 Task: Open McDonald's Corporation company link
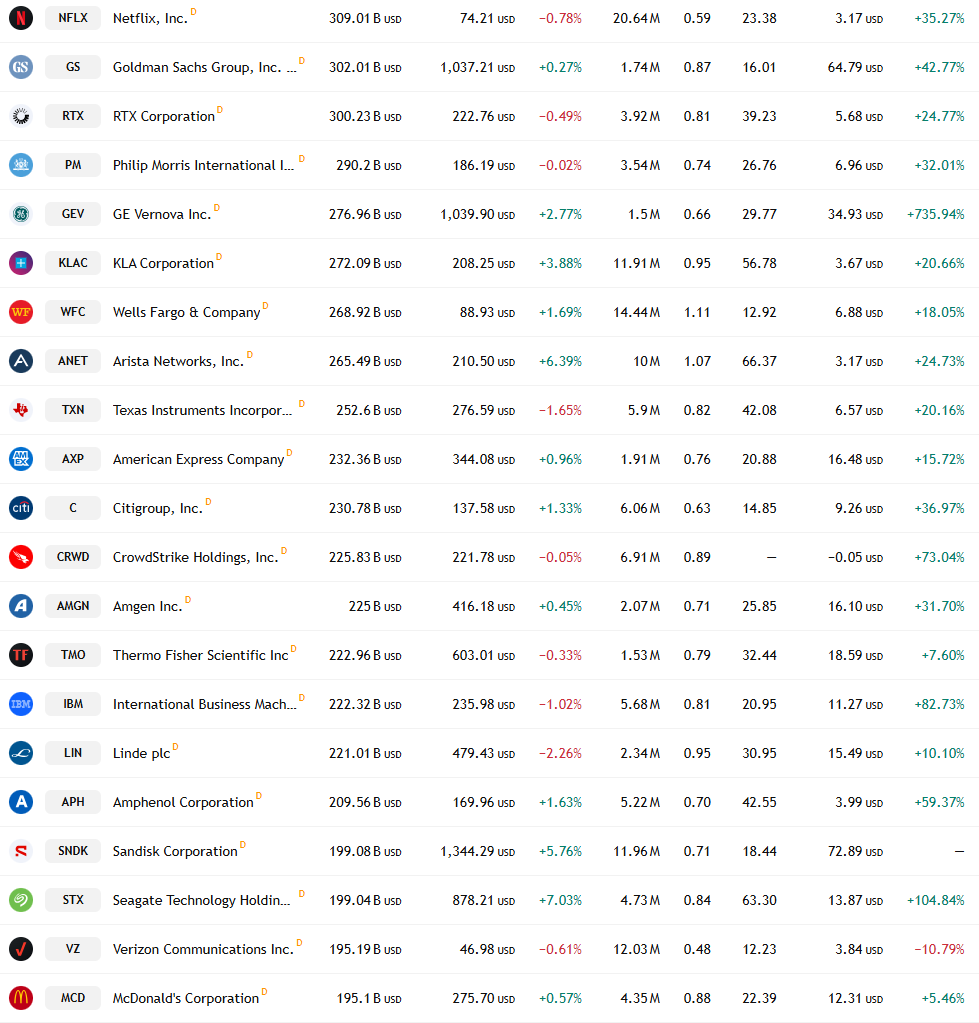point(186,998)
